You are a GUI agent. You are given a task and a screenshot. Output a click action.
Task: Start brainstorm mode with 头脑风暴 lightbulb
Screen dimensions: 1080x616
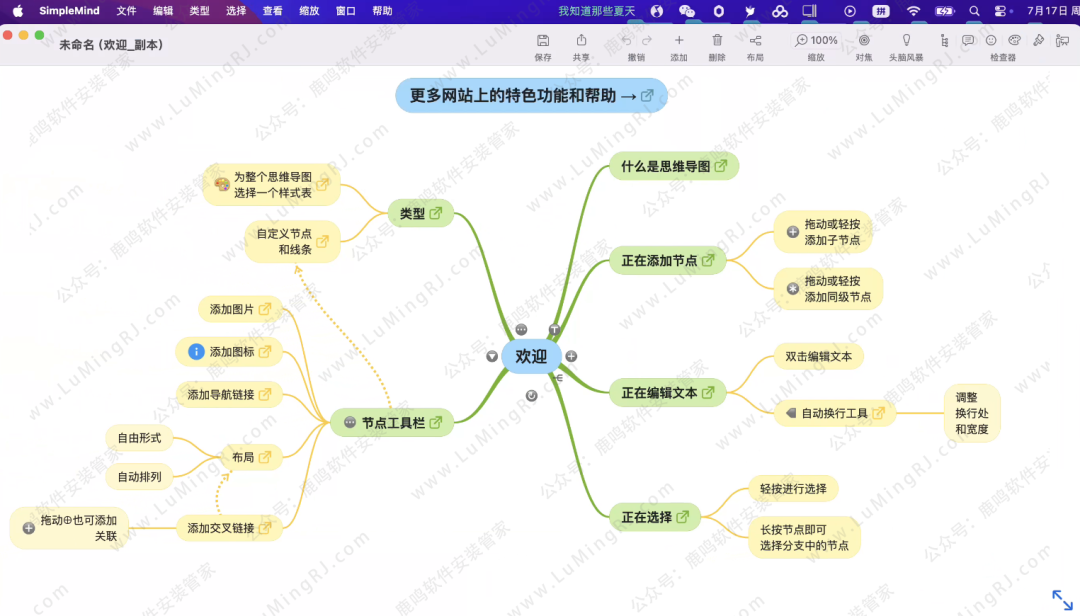click(905, 41)
